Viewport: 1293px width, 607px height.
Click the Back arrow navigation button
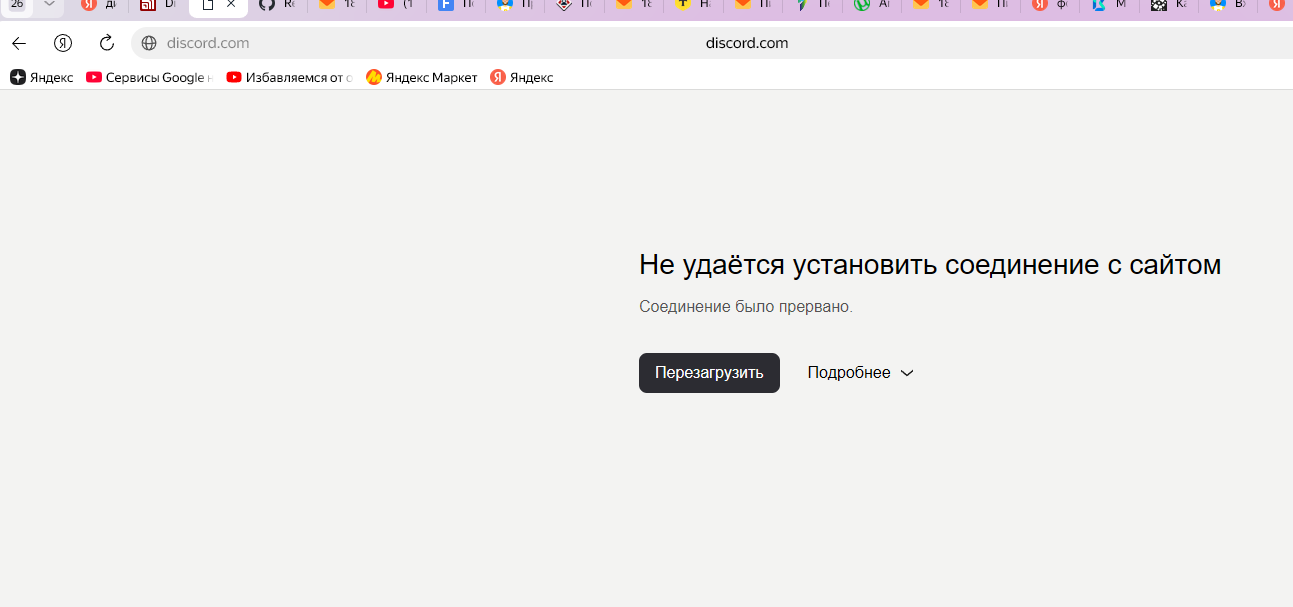pyautogui.click(x=19, y=43)
